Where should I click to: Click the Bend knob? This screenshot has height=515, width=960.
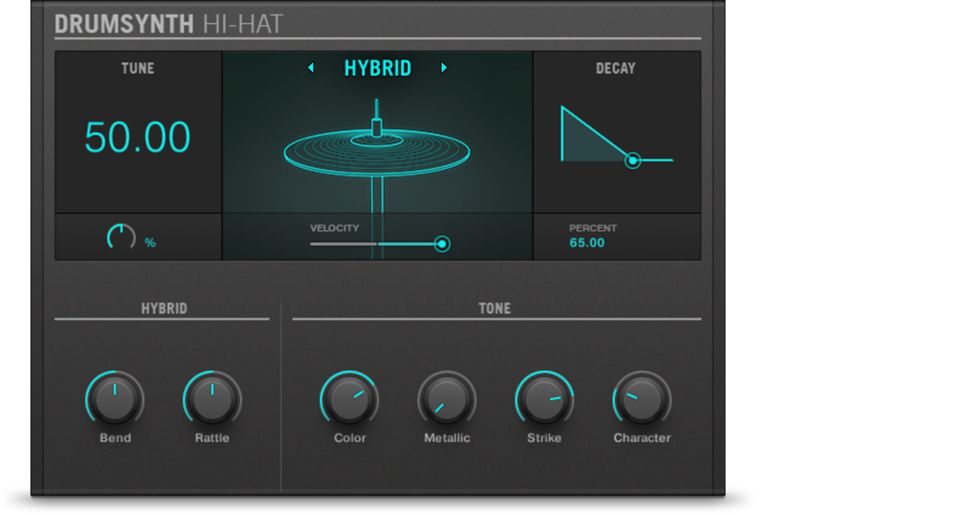pos(114,399)
